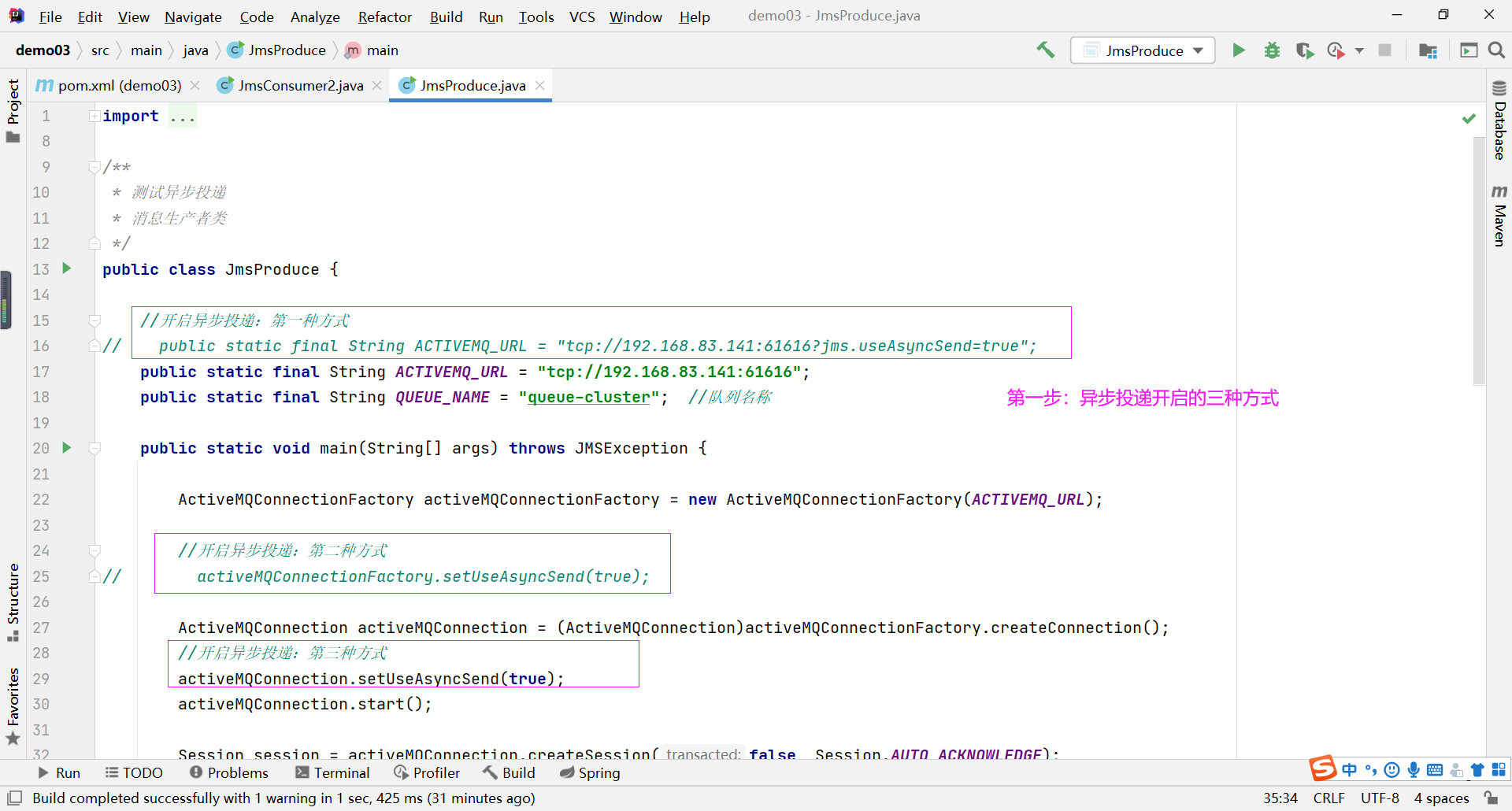Click run gutter icon beside main method
The height and width of the screenshot is (811, 1512).
(x=67, y=447)
